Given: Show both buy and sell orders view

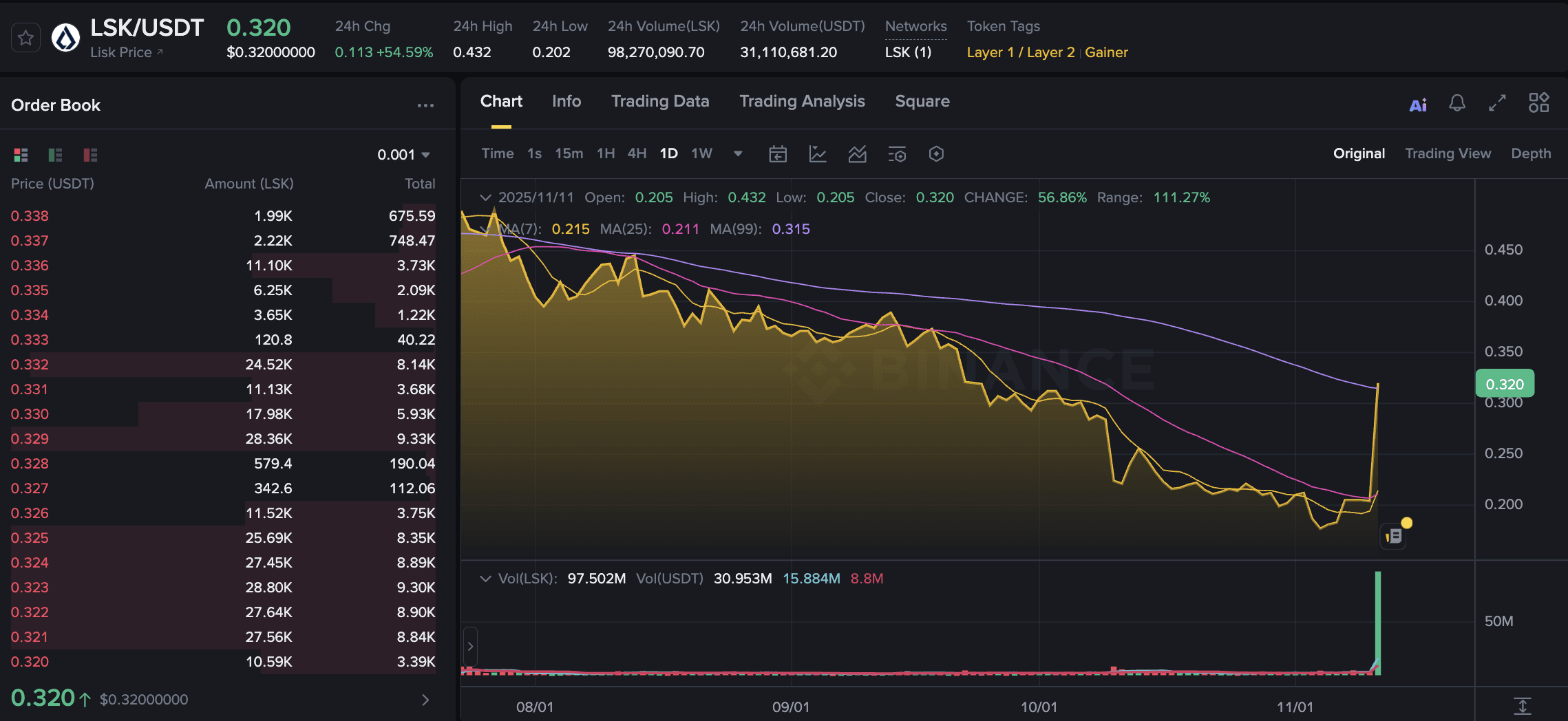Looking at the screenshot, I should (21, 155).
